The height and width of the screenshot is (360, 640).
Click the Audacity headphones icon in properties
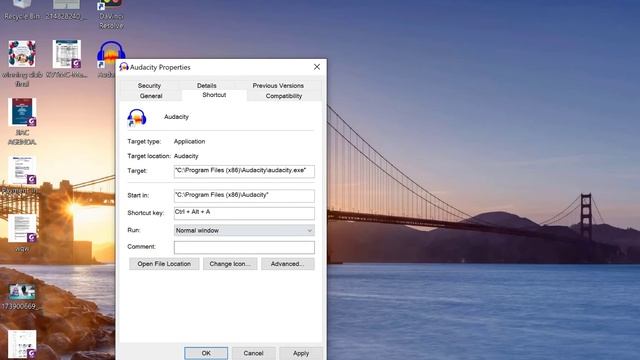(137, 118)
